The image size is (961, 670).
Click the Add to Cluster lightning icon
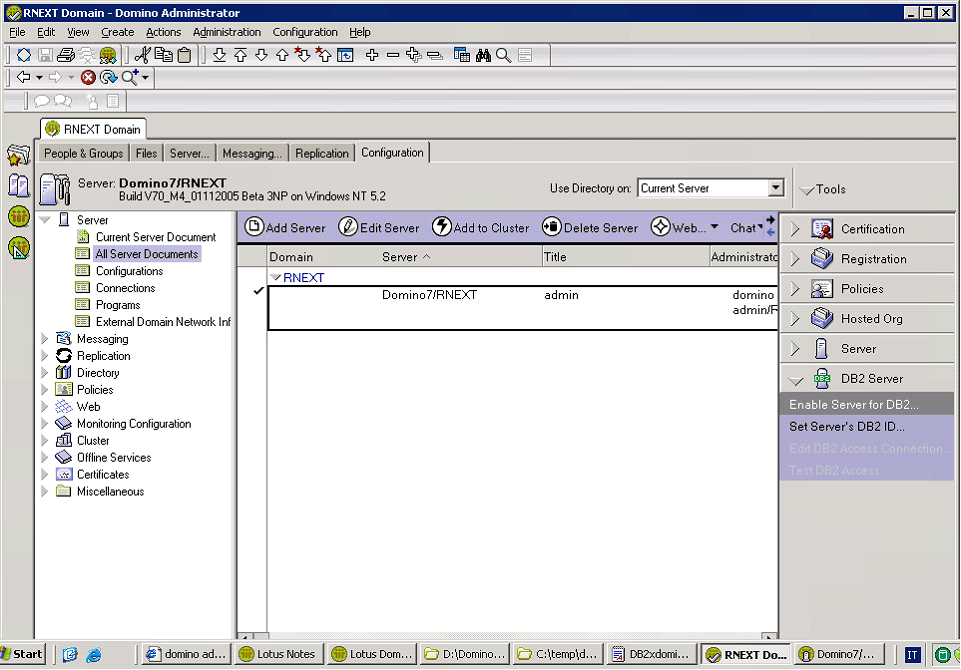point(441,227)
